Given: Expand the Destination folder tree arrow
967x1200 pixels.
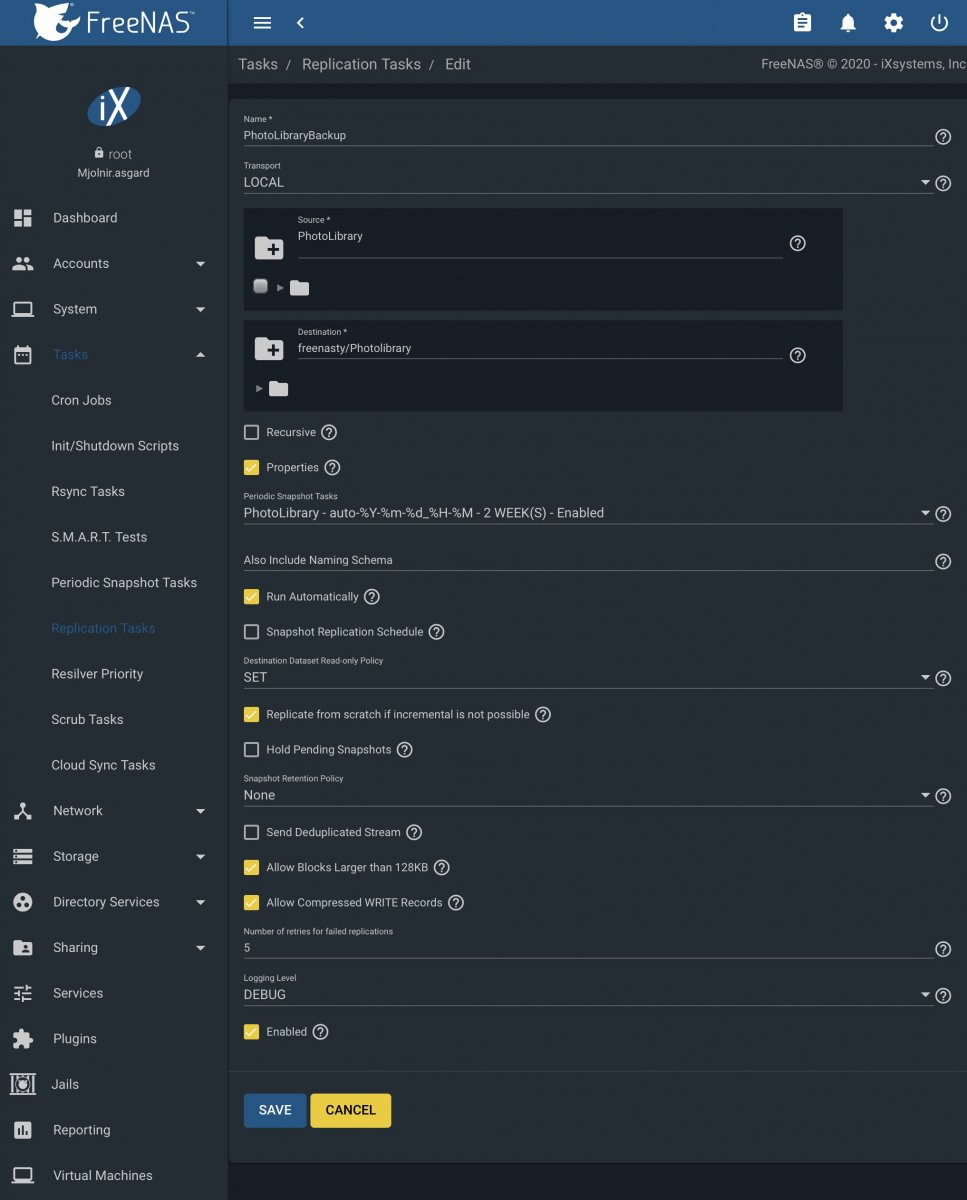Looking at the screenshot, I should click(260, 389).
